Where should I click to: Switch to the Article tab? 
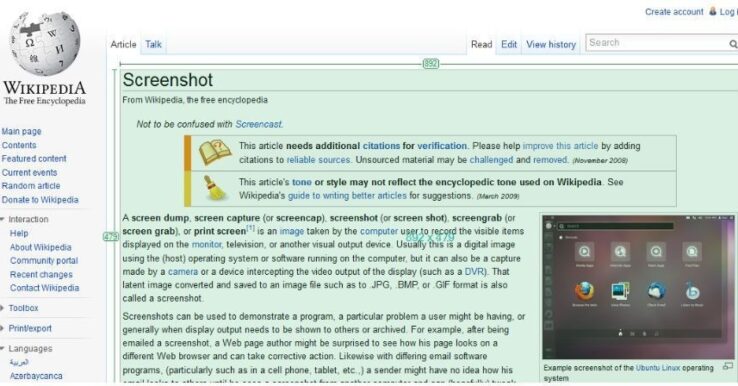click(x=123, y=44)
